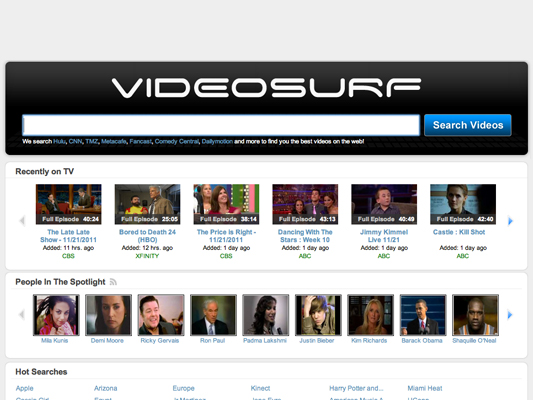Open the Comedy Central source link

177,141
